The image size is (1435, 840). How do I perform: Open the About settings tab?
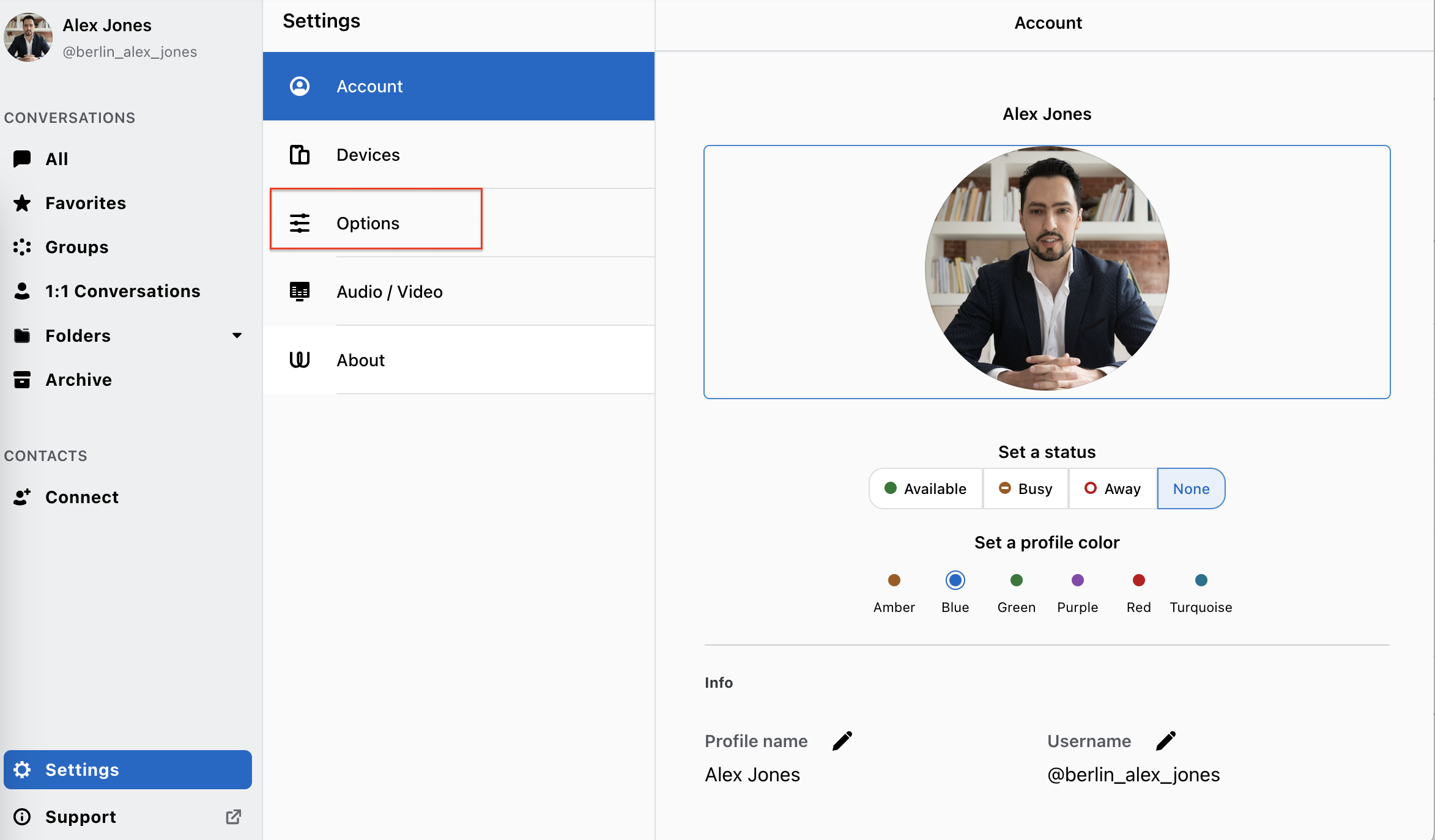pos(459,360)
